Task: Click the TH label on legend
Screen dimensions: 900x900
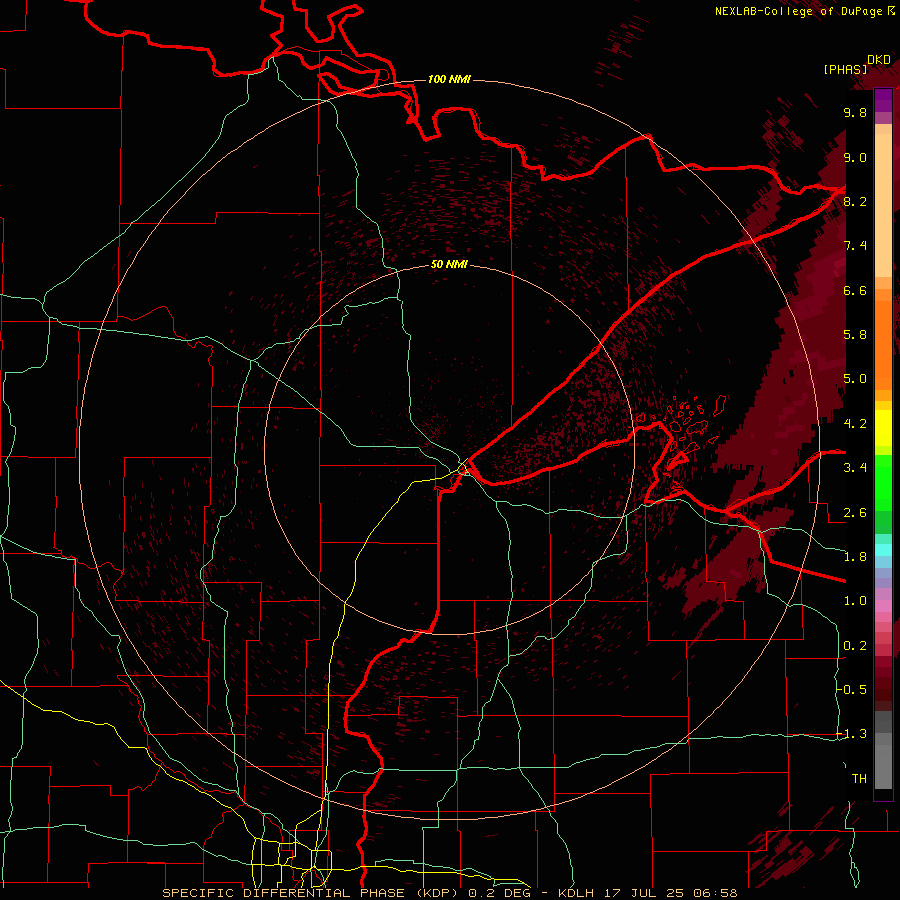Action: tap(859, 779)
